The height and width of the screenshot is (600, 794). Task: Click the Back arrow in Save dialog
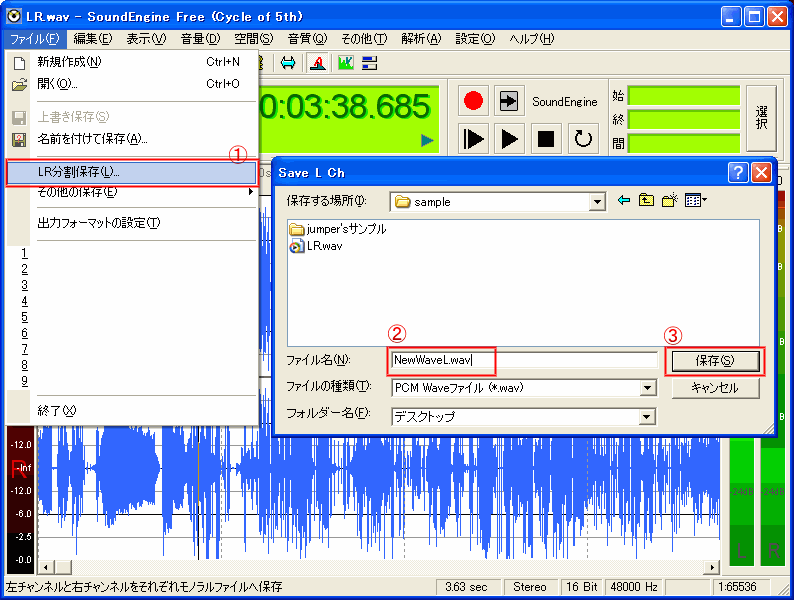point(624,201)
